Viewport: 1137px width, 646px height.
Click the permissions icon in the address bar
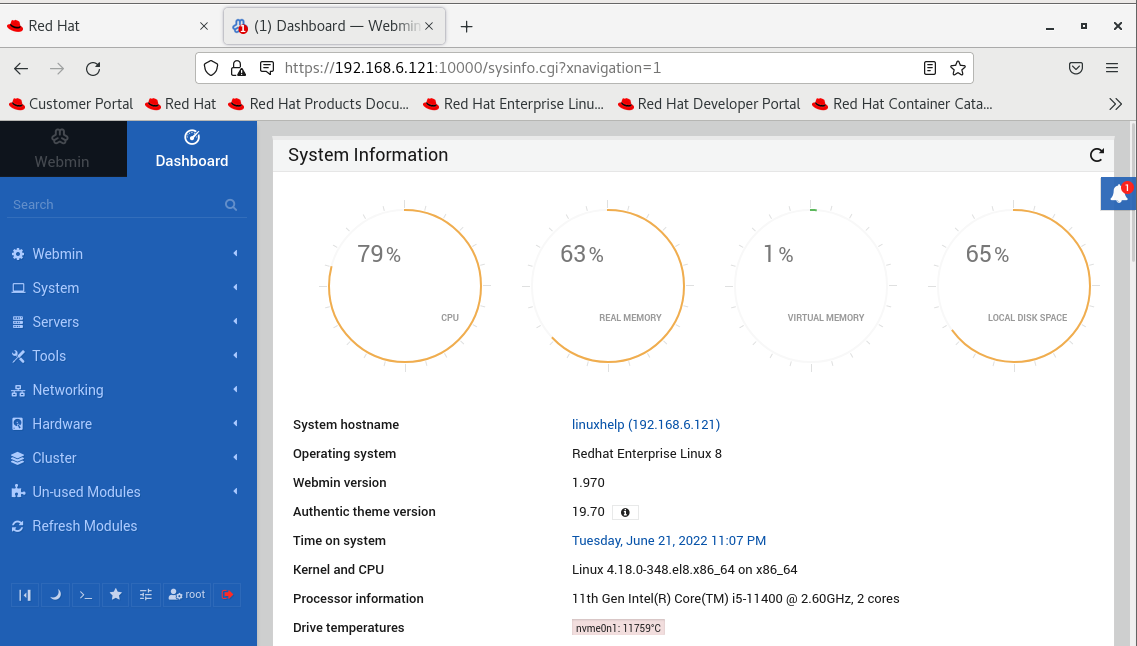267,68
